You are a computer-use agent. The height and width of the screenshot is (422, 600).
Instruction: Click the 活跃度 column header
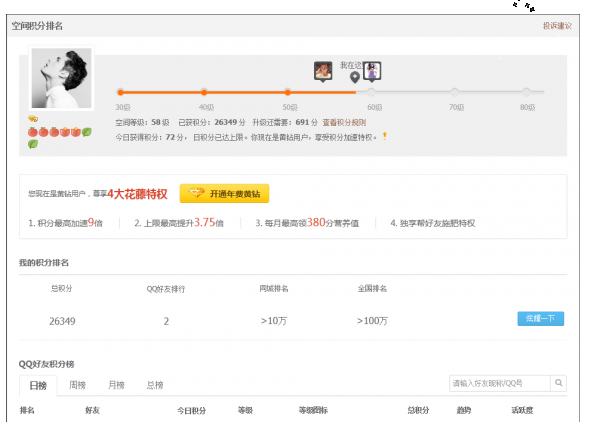[x=522, y=410]
